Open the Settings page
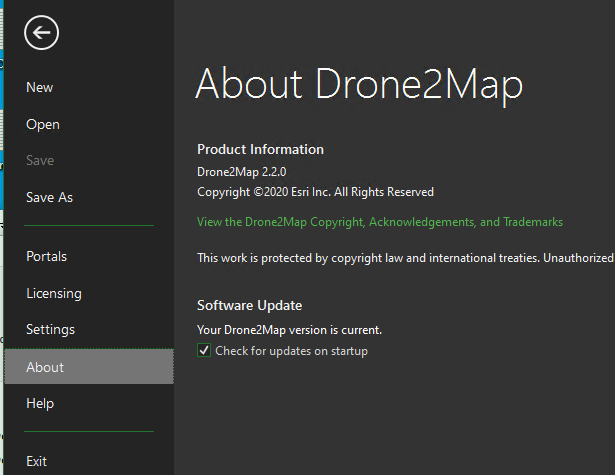Image resolution: width=615 pixels, height=475 pixels. [50, 329]
